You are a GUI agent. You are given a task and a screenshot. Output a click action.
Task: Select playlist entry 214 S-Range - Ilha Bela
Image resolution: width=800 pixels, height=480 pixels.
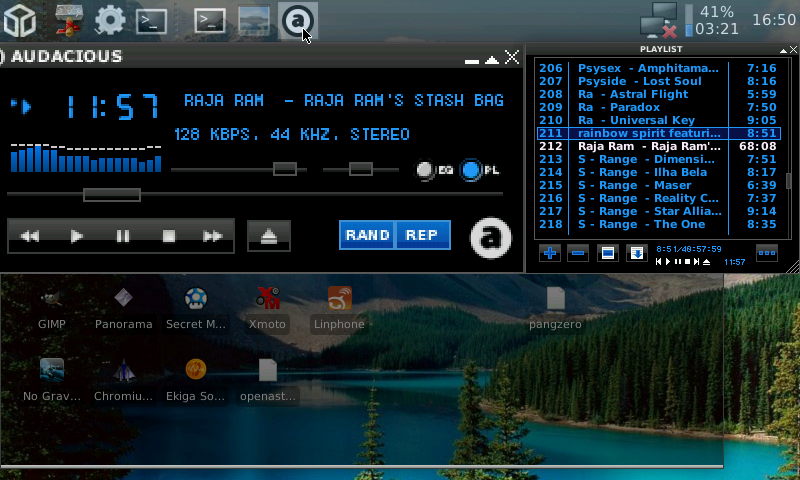[x=658, y=172]
